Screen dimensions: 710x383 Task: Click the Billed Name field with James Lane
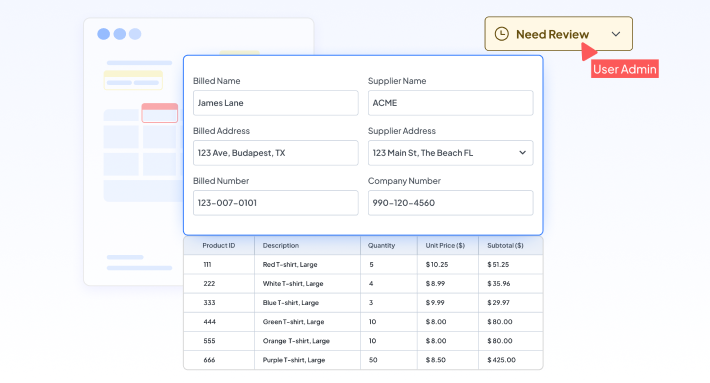pos(275,103)
